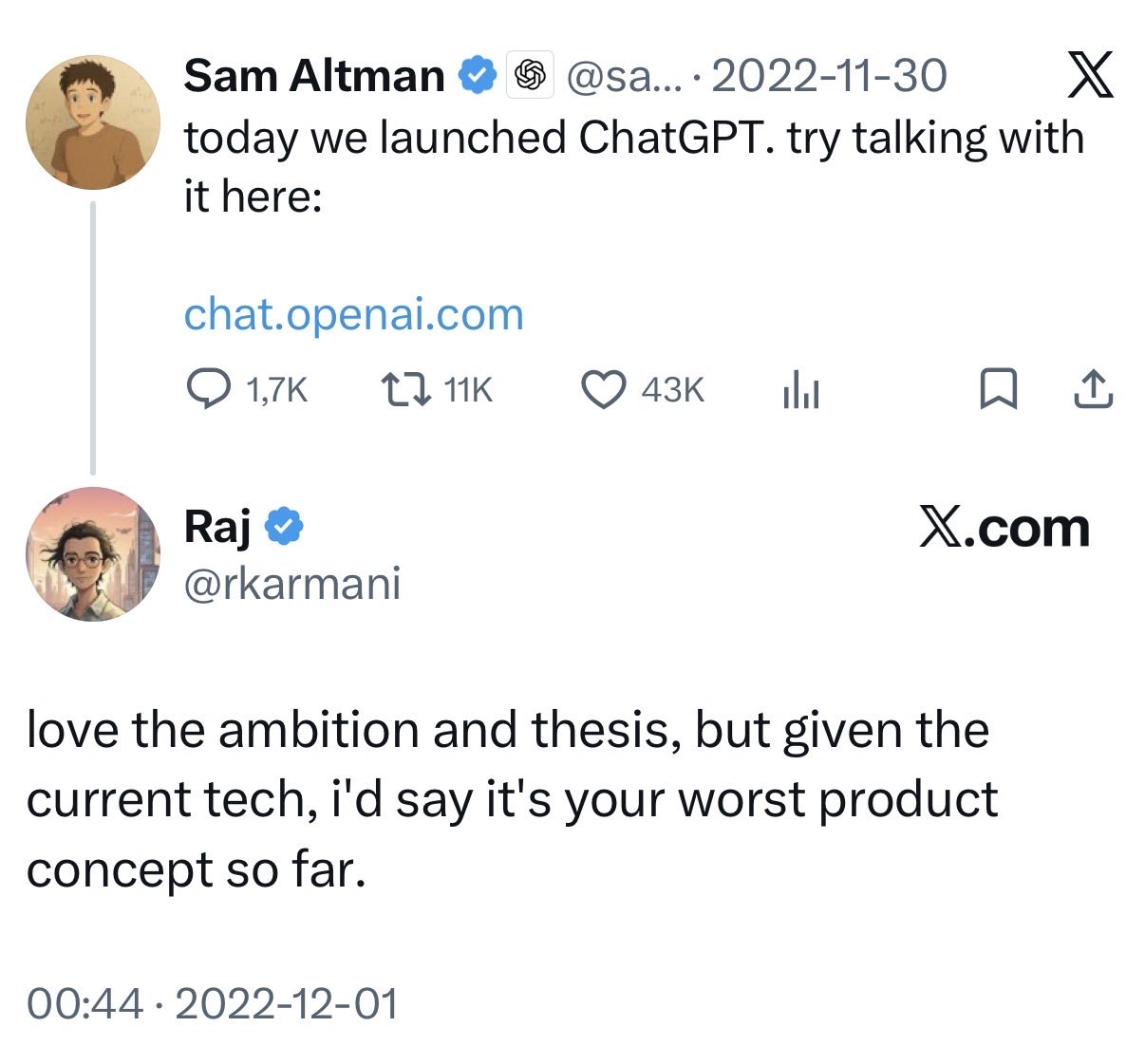The width and height of the screenshot is (1145, 1064).
Task: Click the Raj display name
Action: [x=216, y=526]
